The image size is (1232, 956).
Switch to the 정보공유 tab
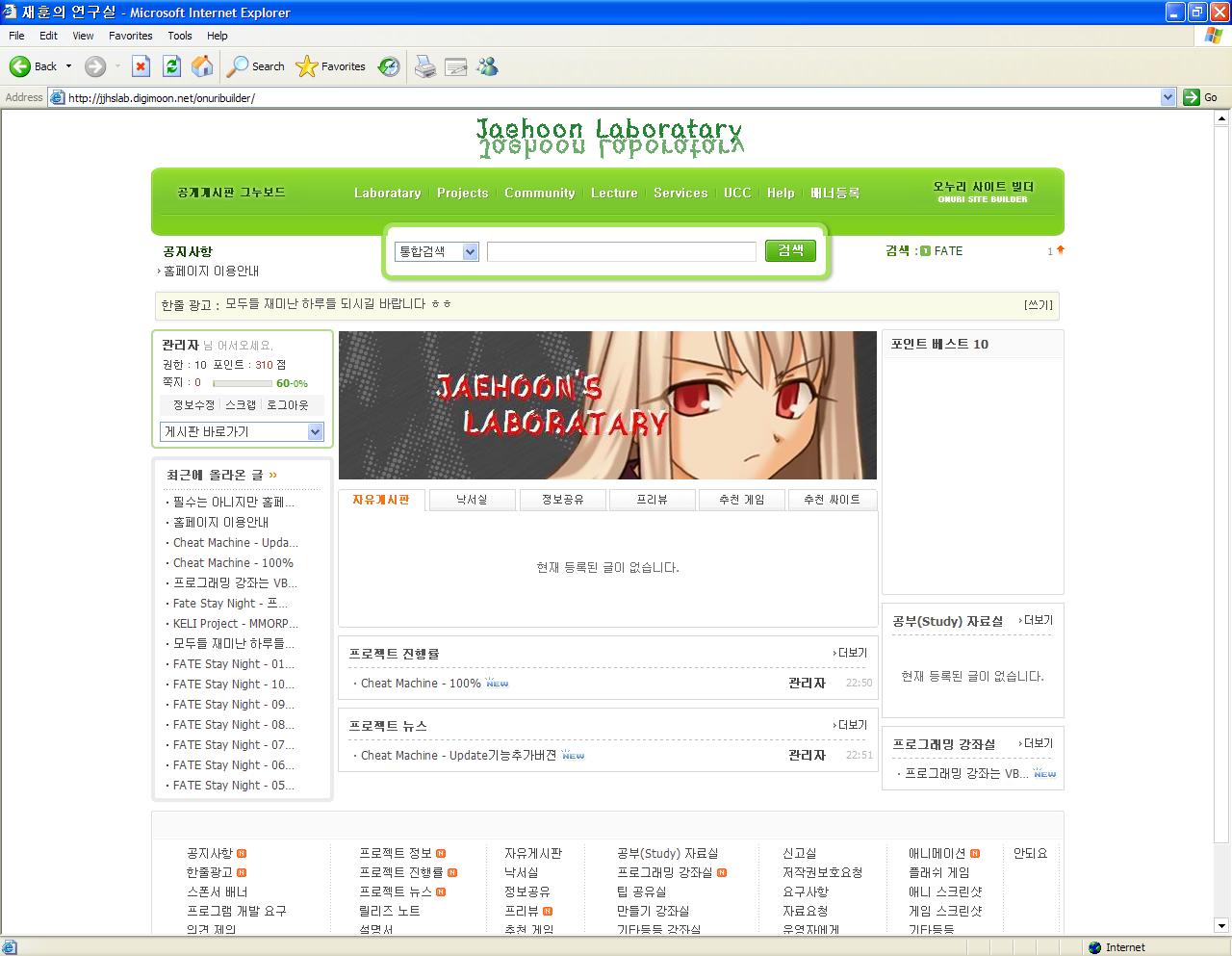[x=561, y=500]
